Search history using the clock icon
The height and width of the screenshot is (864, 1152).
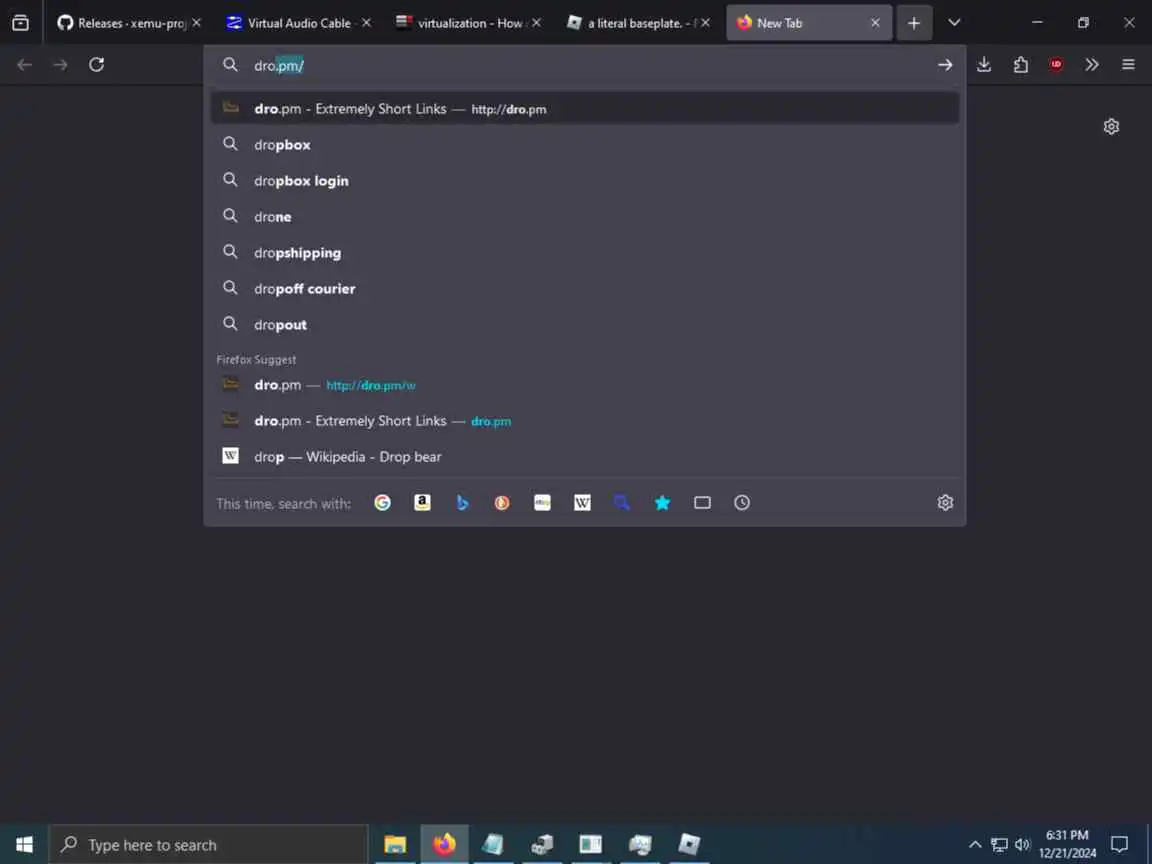click(742, 503)
